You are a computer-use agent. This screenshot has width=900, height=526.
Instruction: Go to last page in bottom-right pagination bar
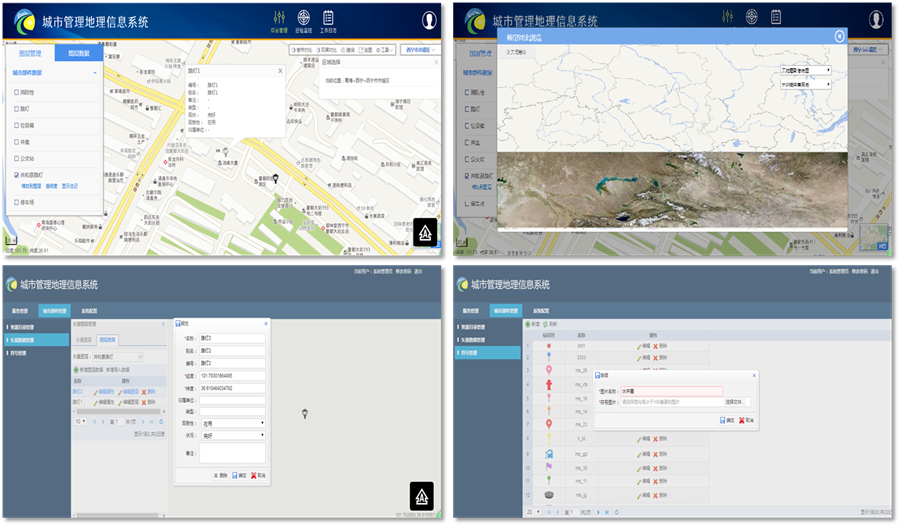click(x=607, y=512)
